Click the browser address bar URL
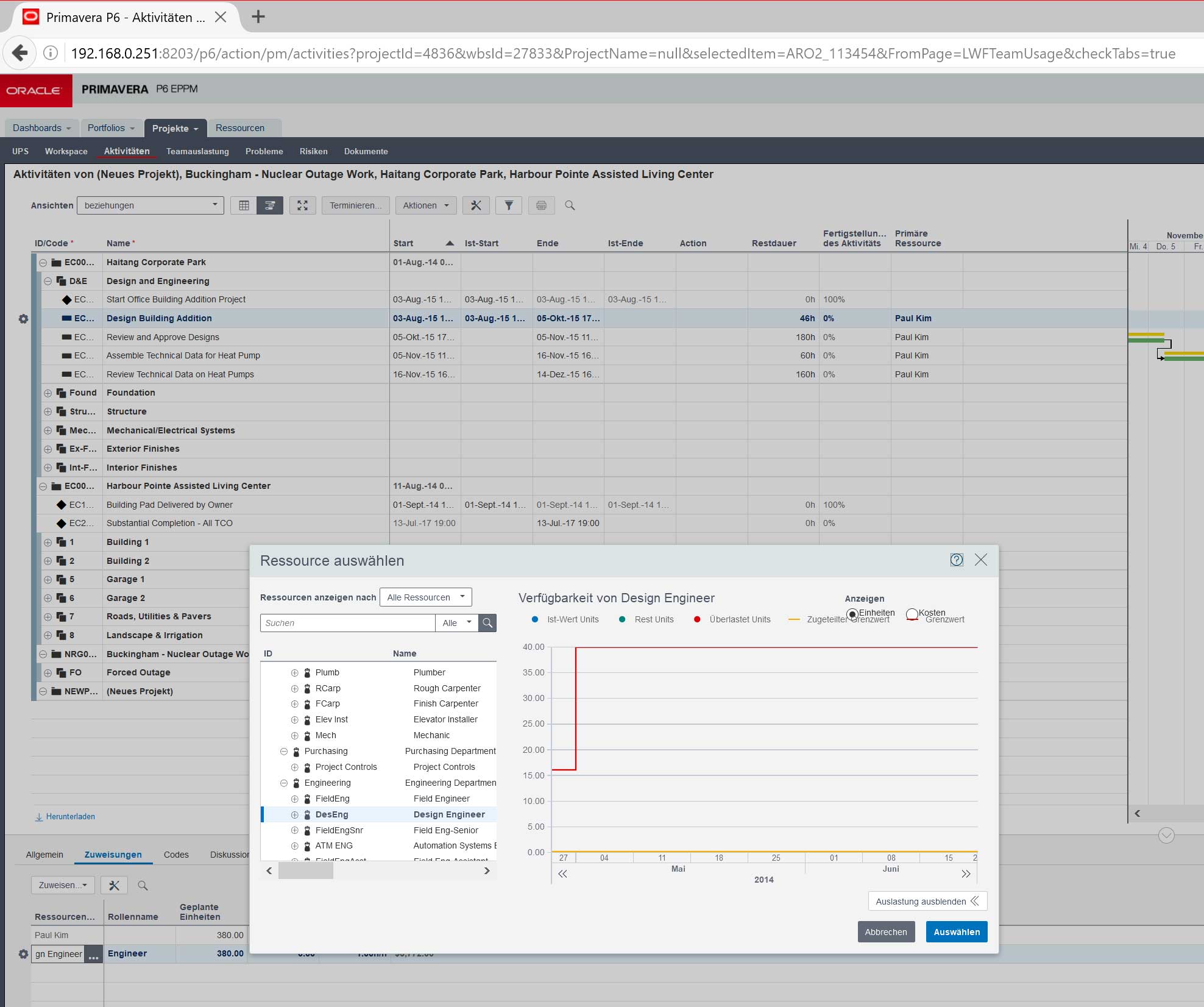 click(x=623, y=53)
